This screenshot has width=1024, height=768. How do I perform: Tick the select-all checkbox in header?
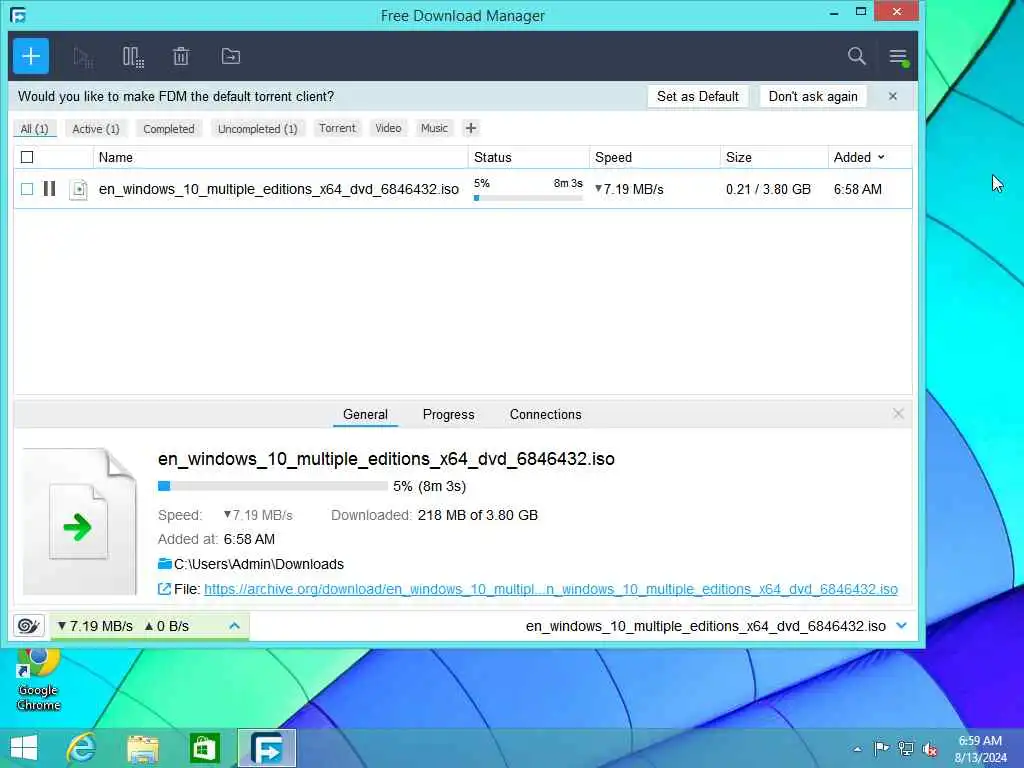point(27,157)
